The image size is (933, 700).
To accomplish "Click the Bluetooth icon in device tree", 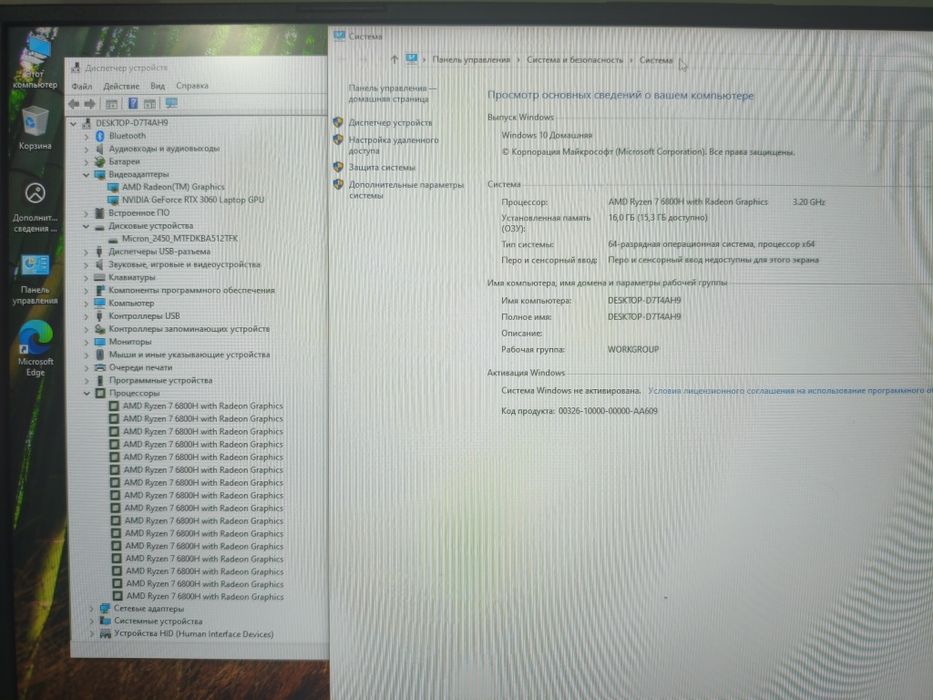I will pyautogui.click(x=100, y=136).
